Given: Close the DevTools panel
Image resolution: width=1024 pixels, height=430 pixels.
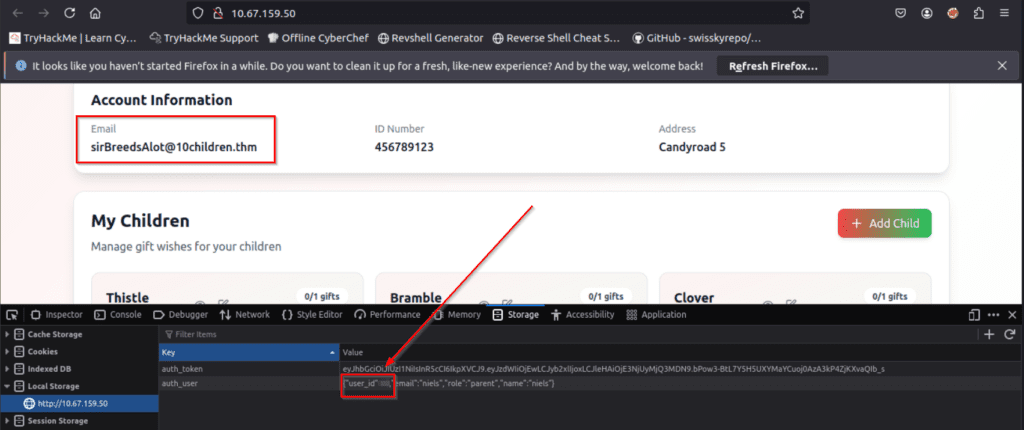Looking at the screenshot, I should click(x=1011, y=314).
